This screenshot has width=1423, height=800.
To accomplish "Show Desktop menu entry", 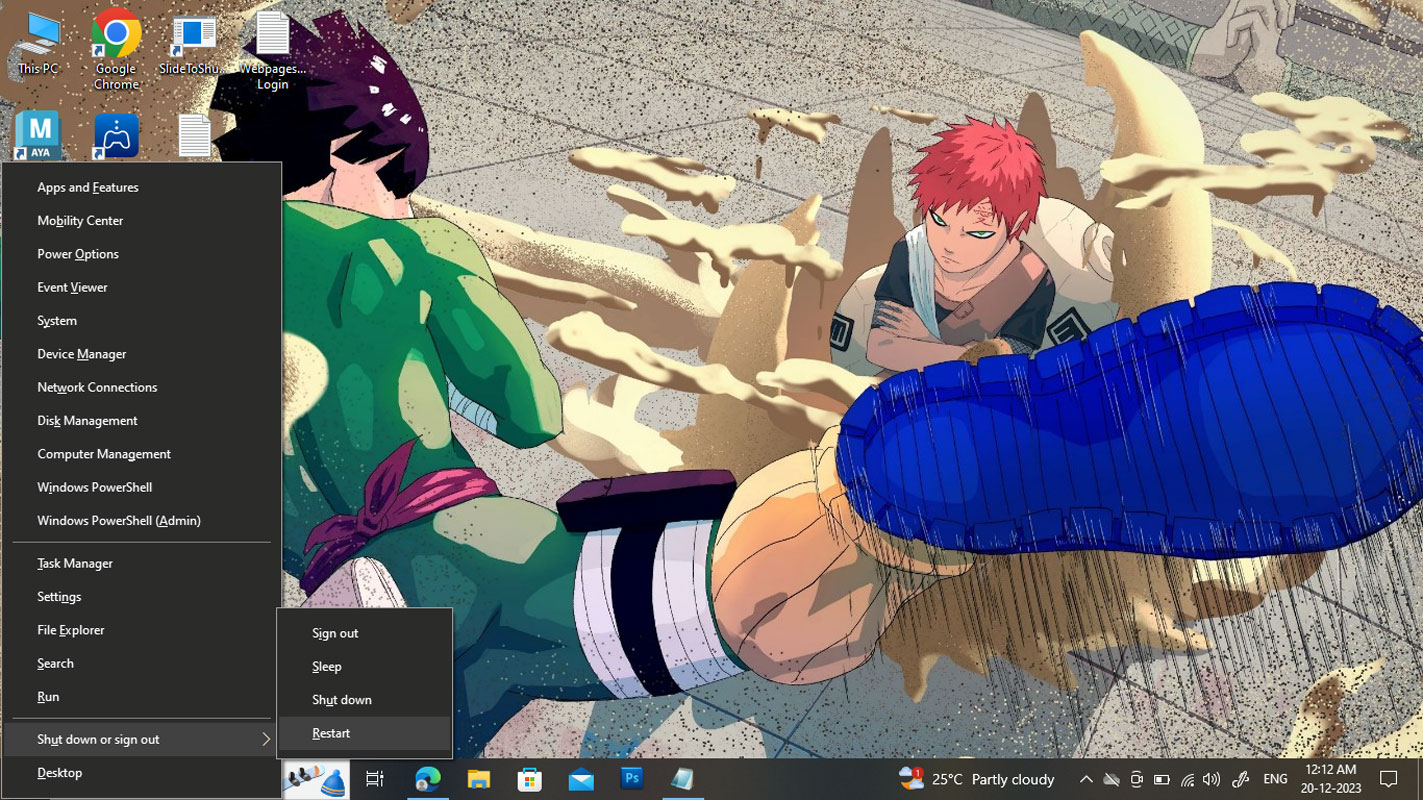I will (x=142, y=773).
